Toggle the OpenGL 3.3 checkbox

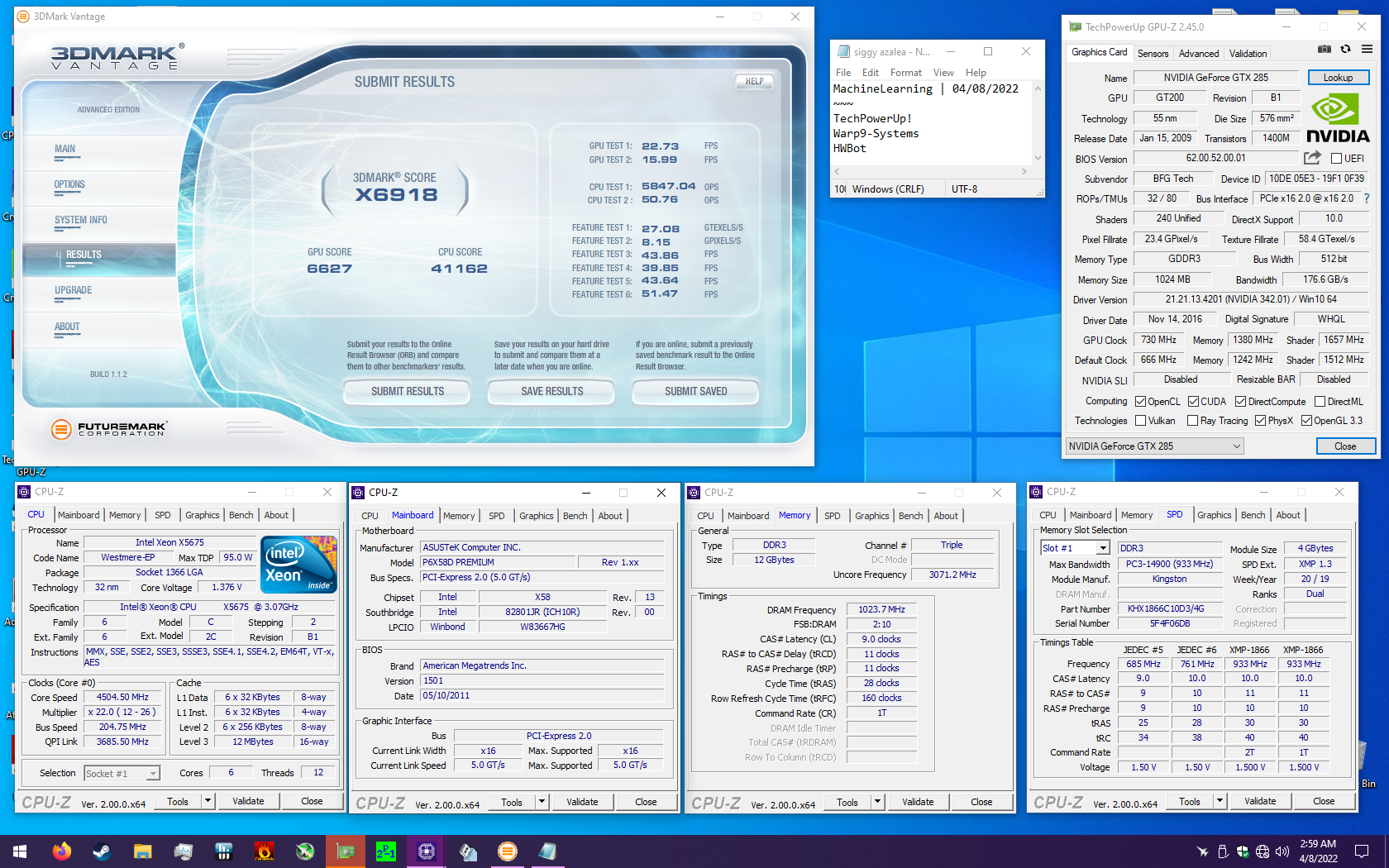[x=1306, y=421]
